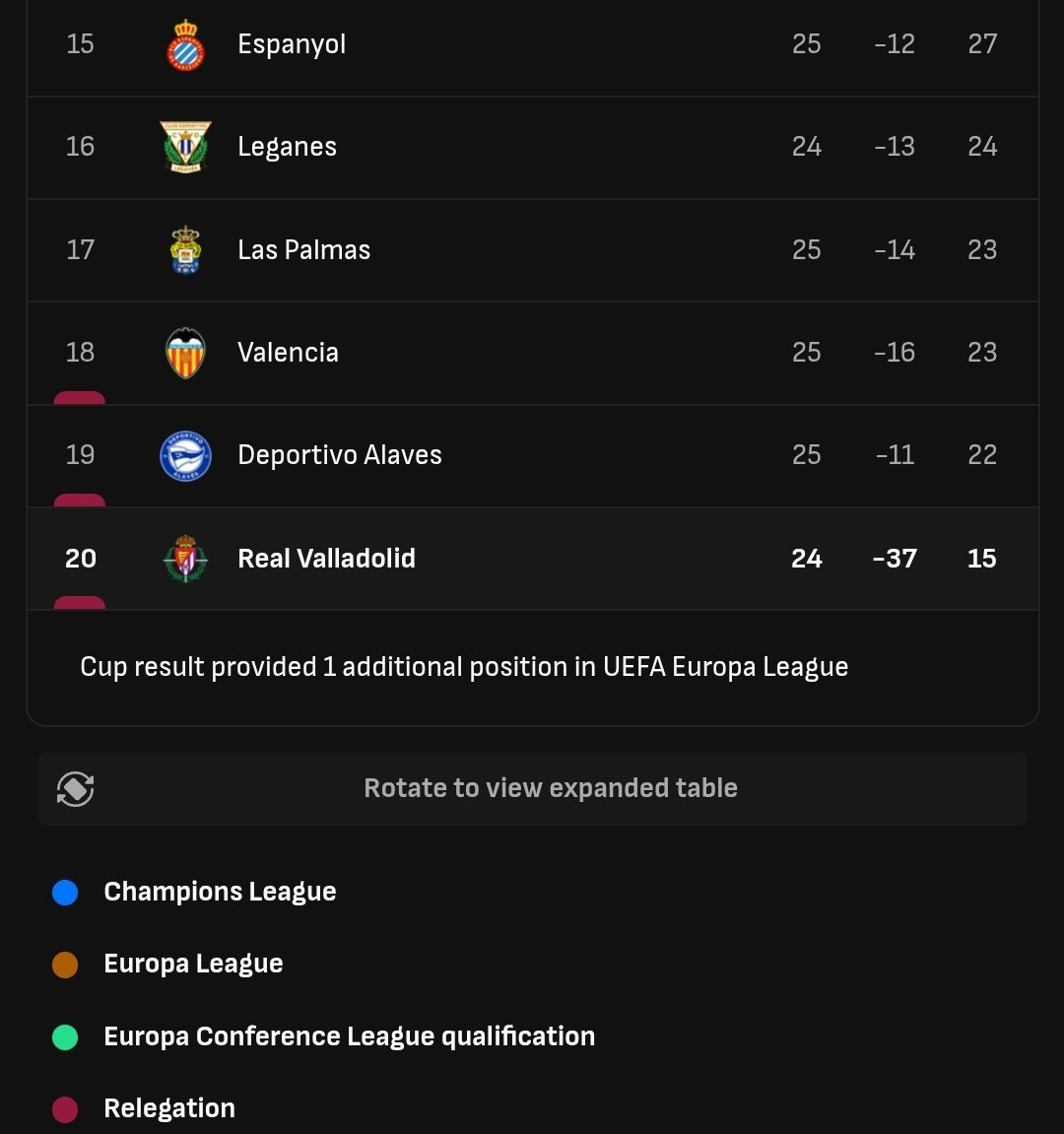Click the blue Champions League dot
The width and height of the screenshot is (1064, 1134).
point(65,893)
